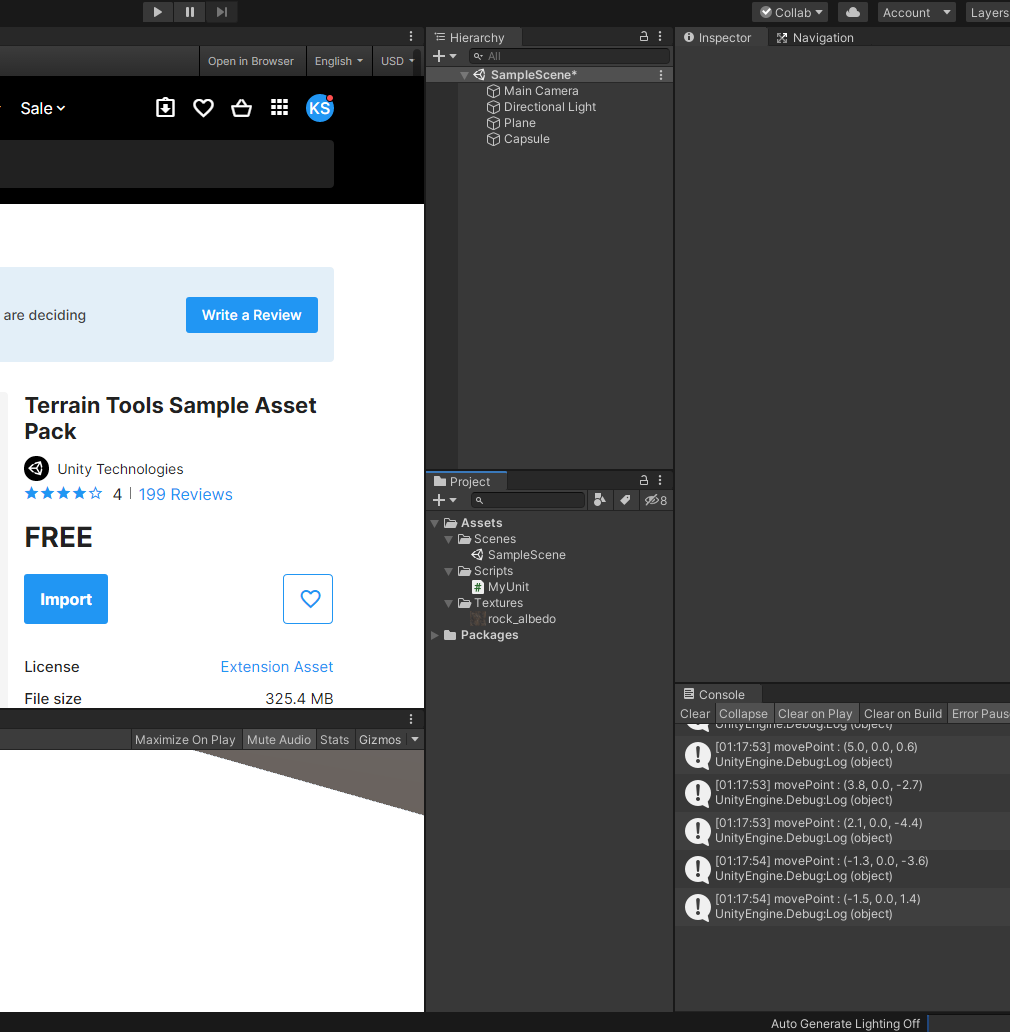The width and height of the screenshot is (1010, 1032).
Task: Collapse the SampleScene hierarchy arrow
Action: coord(464,75)
